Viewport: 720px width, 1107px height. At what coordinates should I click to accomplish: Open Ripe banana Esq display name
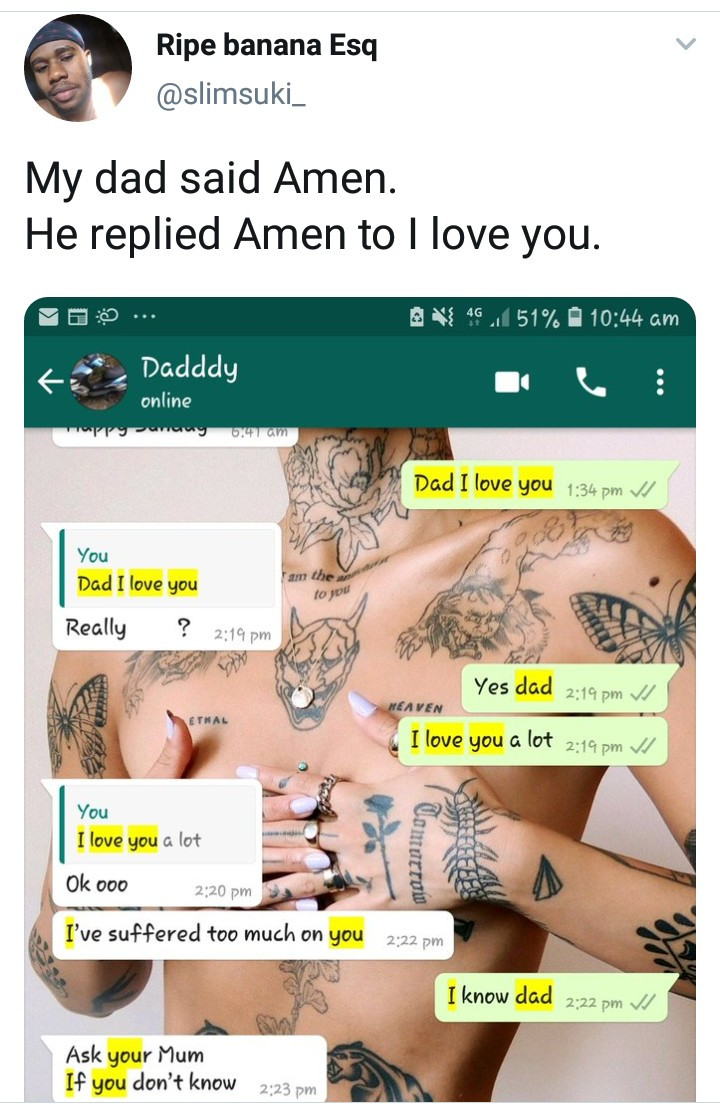point(267,45)
